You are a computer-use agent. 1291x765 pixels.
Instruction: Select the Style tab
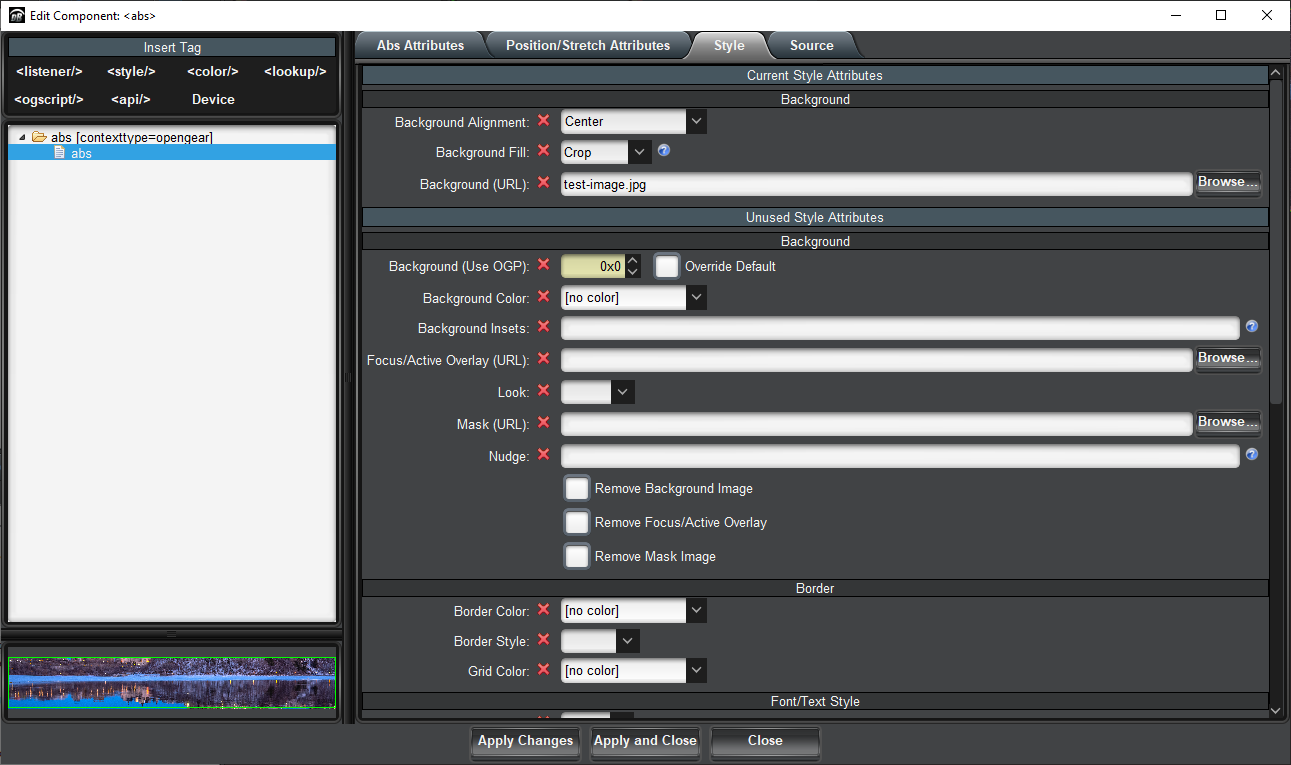pos(729,45)
